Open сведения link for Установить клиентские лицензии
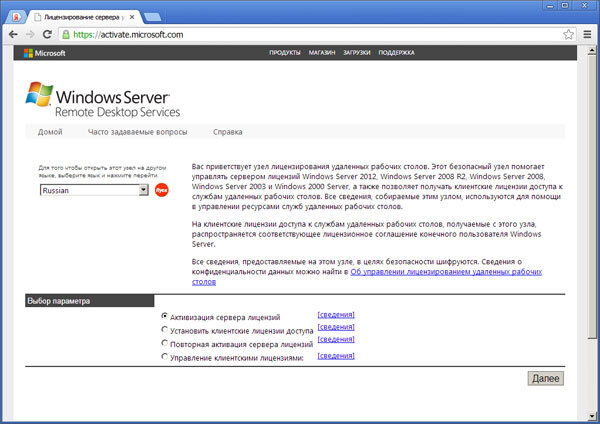Image resolution: width=600 pixels, height=424 pixels. click(336, 327)
